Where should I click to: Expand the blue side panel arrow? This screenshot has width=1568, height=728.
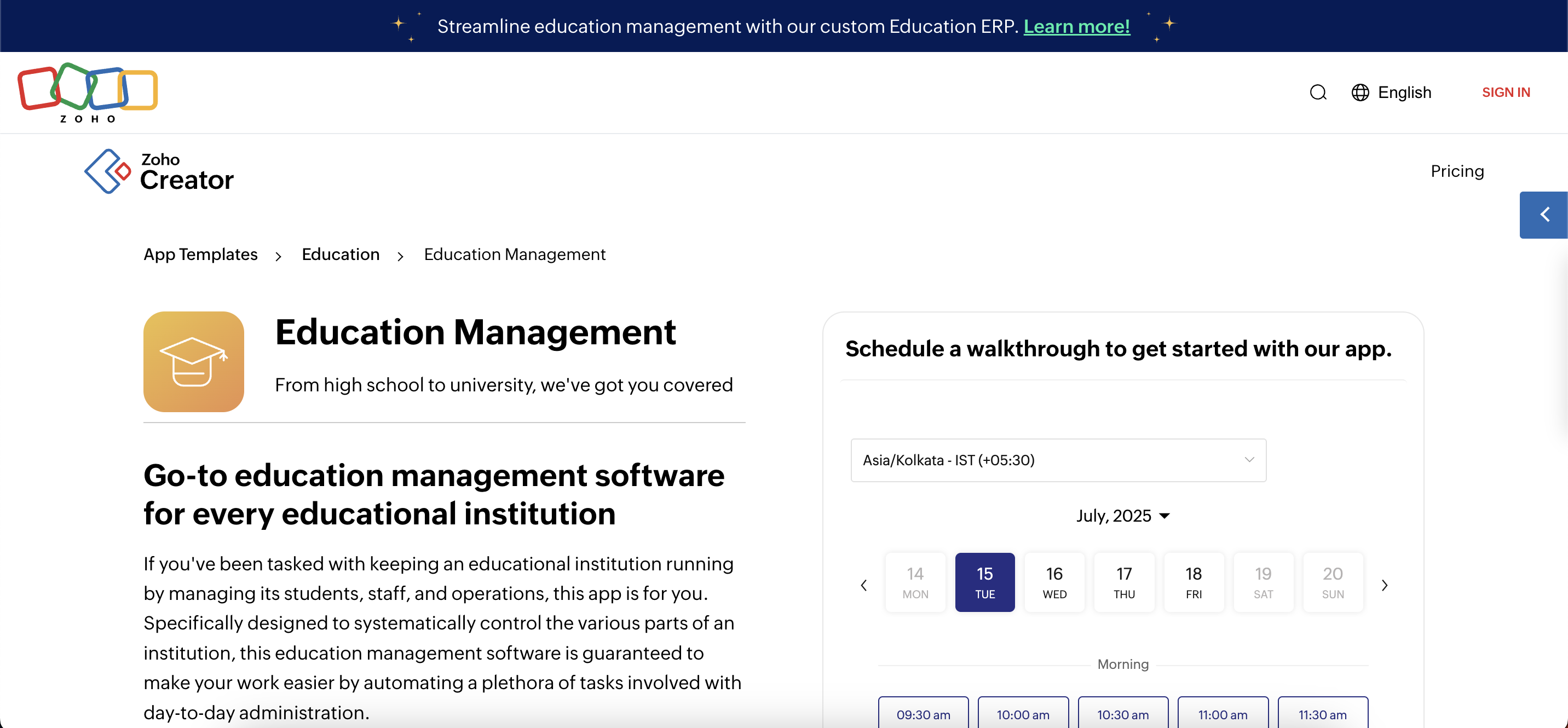[1544, 215]
